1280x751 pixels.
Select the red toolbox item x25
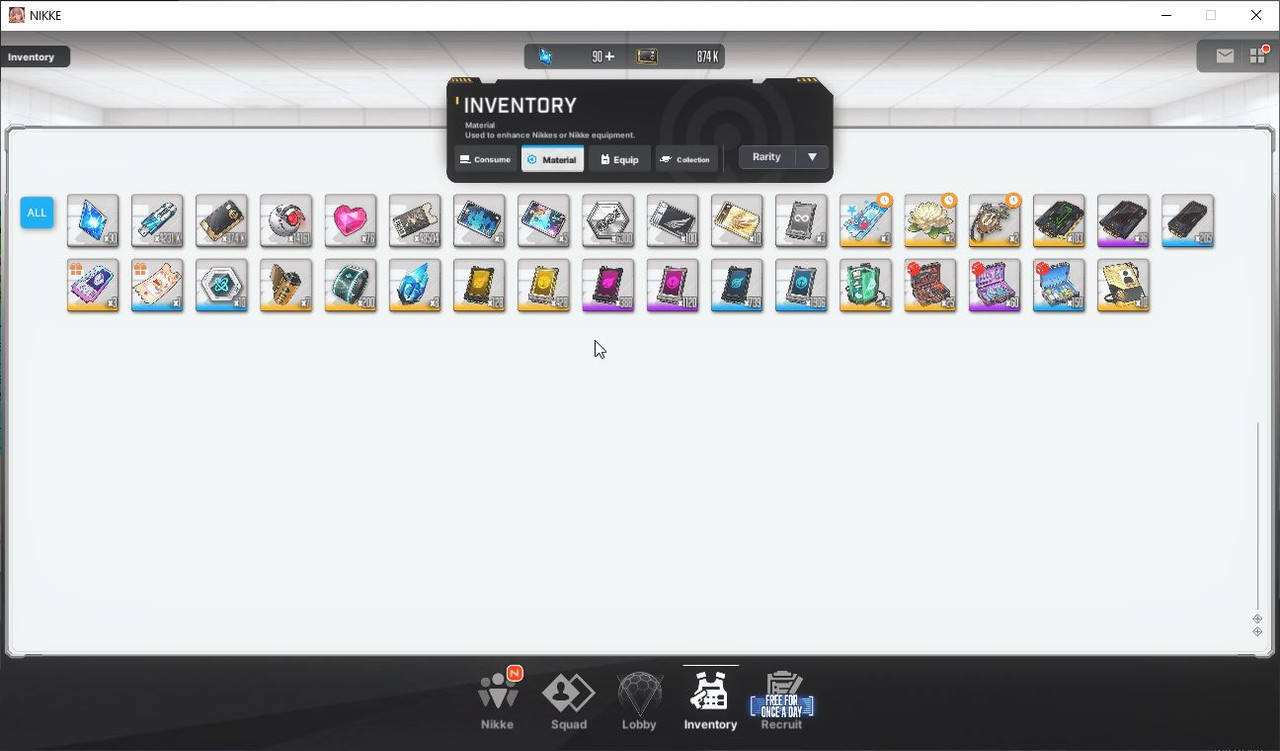point(930,285)
